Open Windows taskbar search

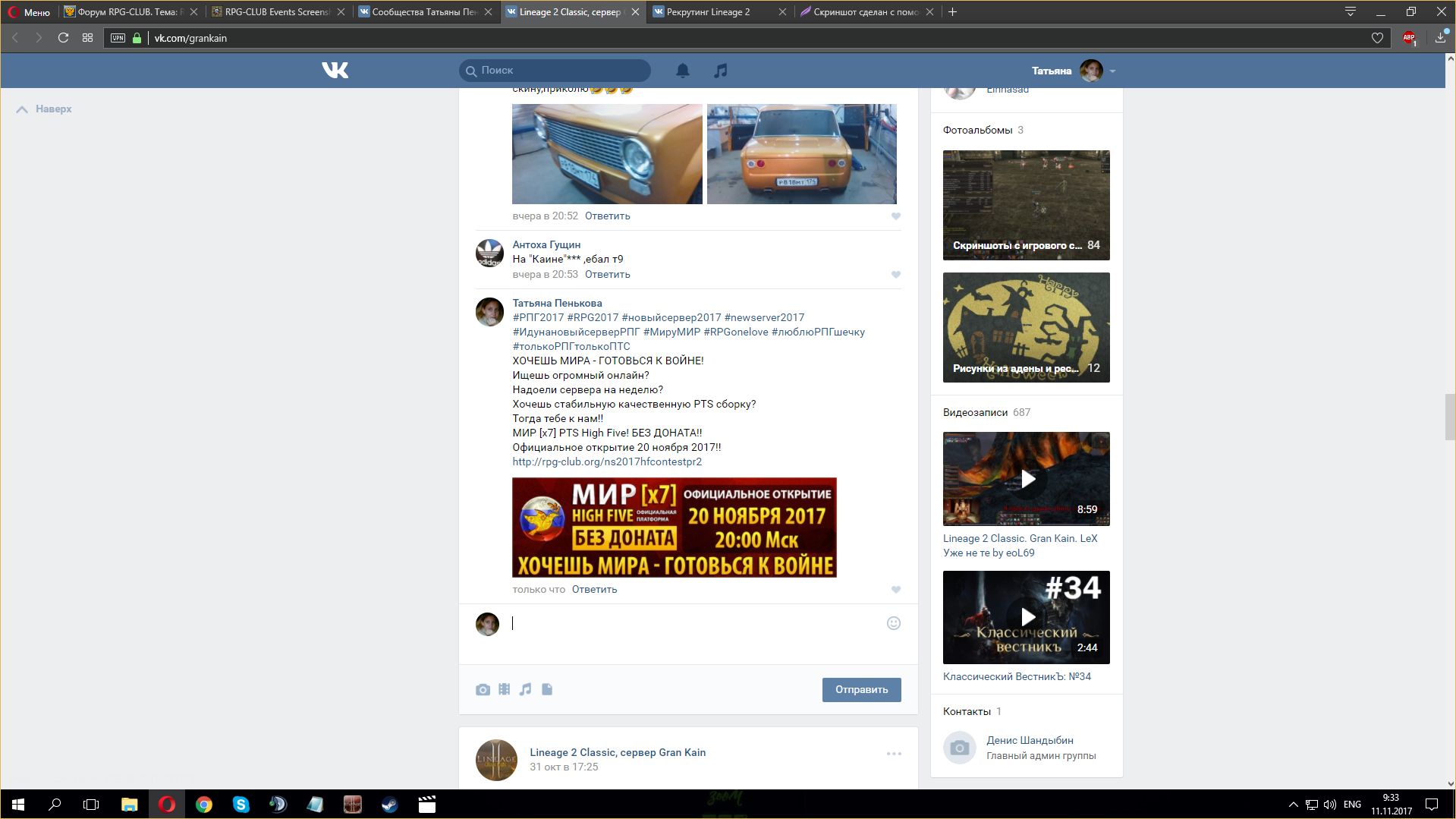coord(55,805)
